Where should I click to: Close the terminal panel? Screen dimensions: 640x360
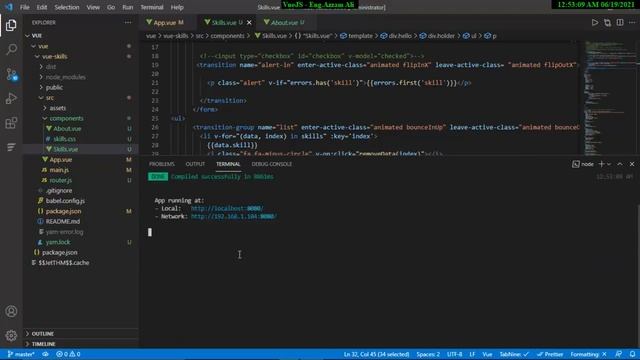click(x=632, y=164)
